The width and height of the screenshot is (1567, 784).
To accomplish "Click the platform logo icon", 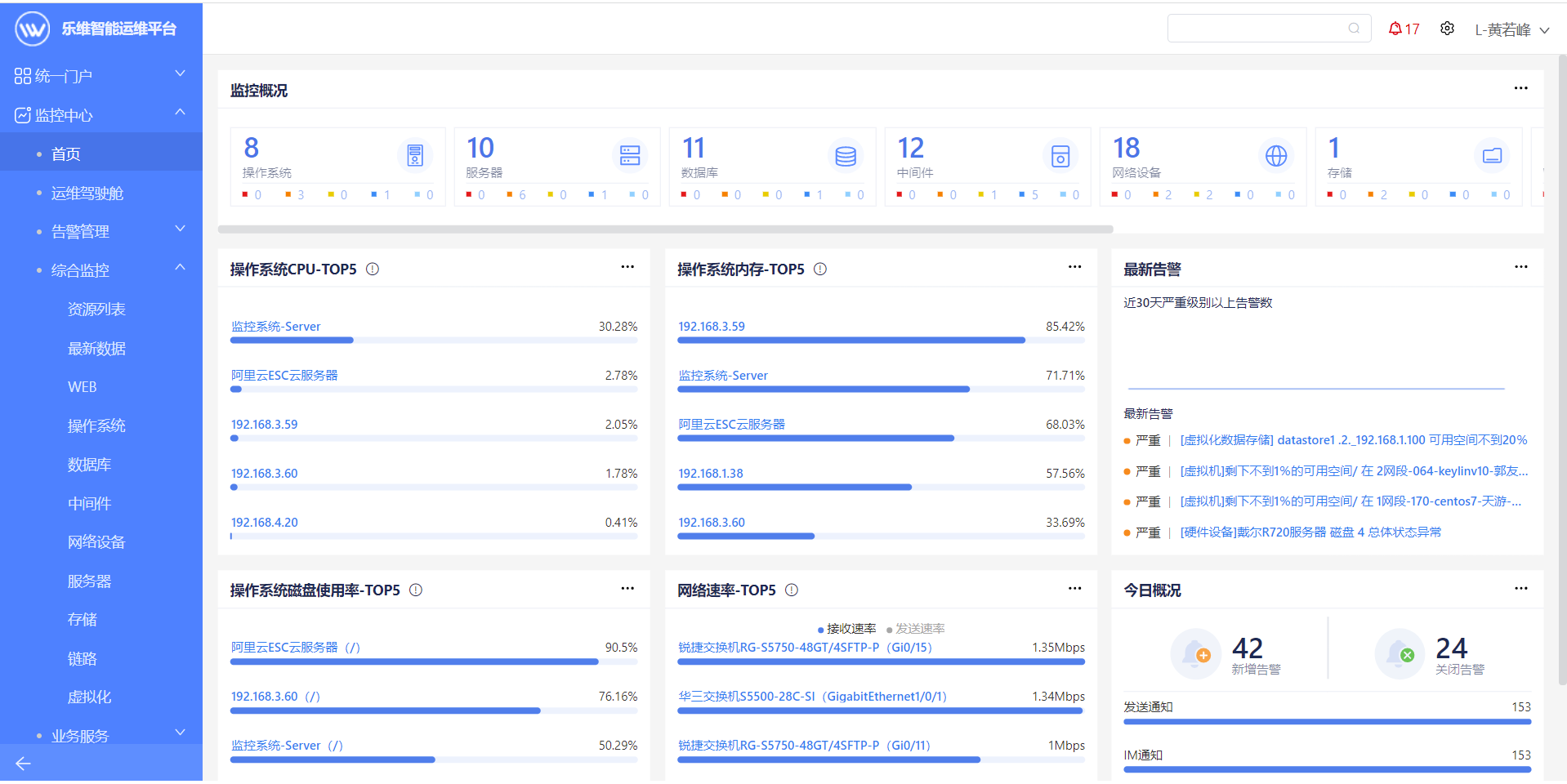I will (x=33, y=29).
